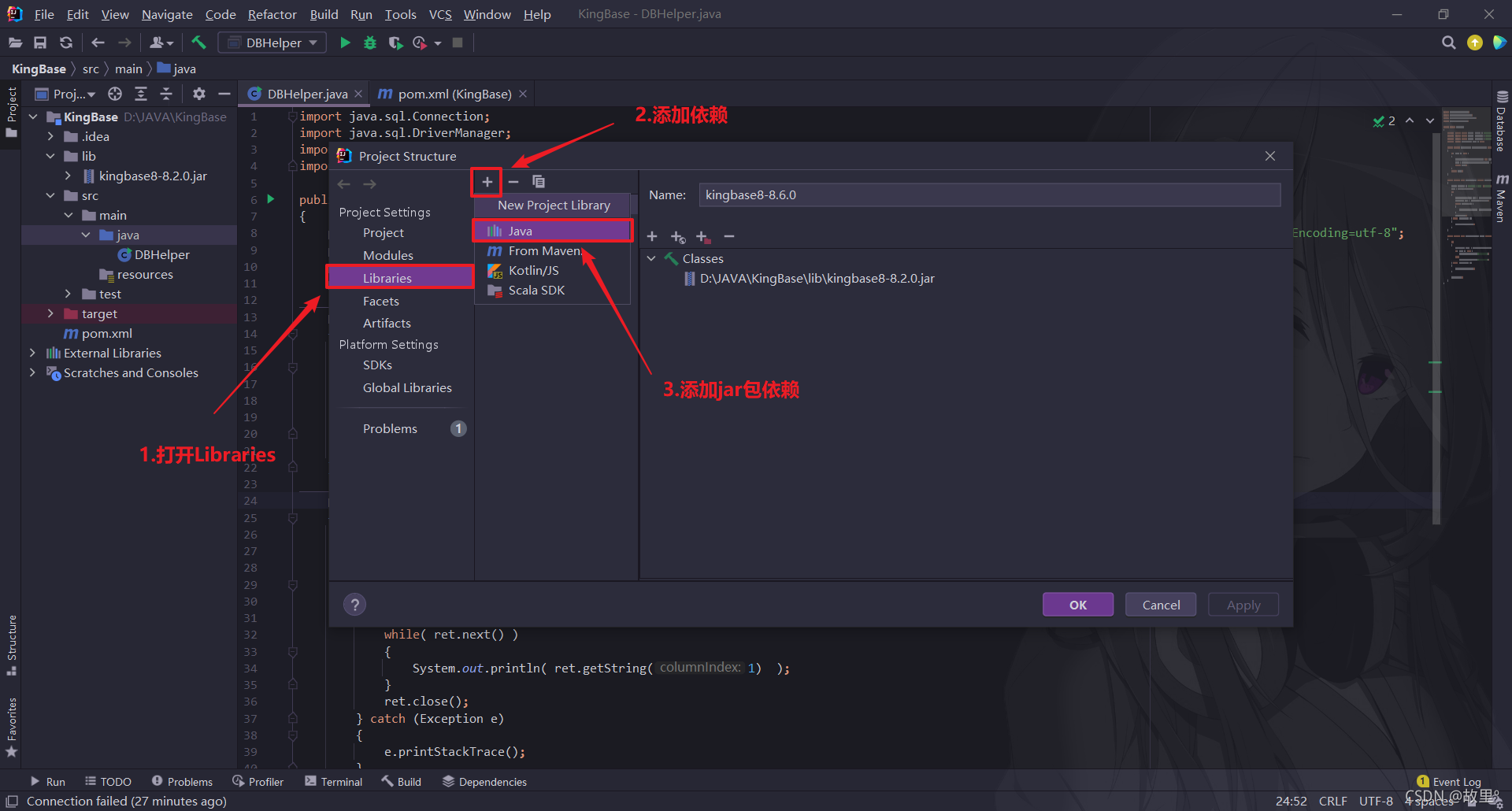Screen dimensions: 1512x811
Task: Expand kingbase8-8.2.0.jar node in project tree
Action: [68, 176]
